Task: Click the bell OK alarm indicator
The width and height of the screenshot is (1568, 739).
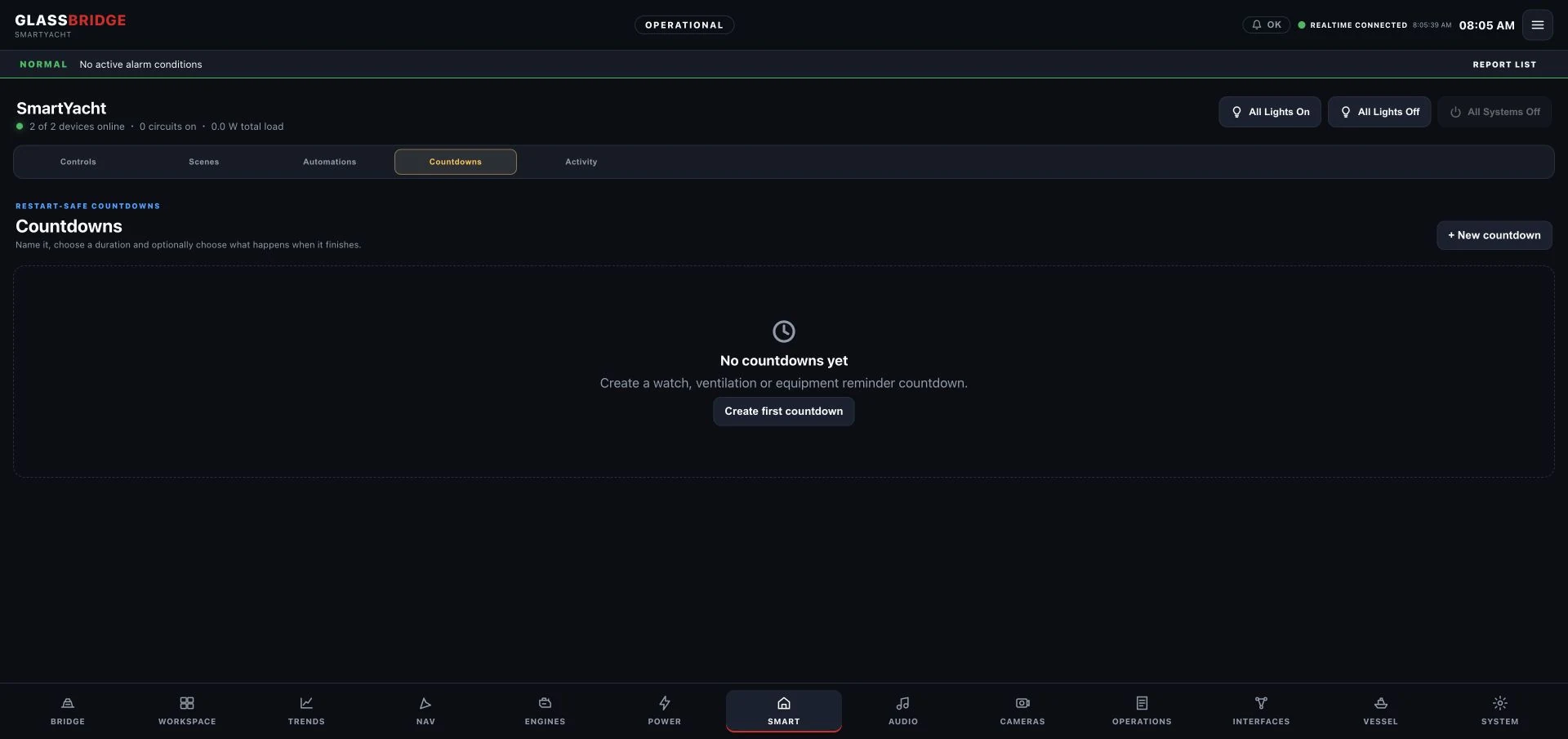Action: pos(1266,24)
